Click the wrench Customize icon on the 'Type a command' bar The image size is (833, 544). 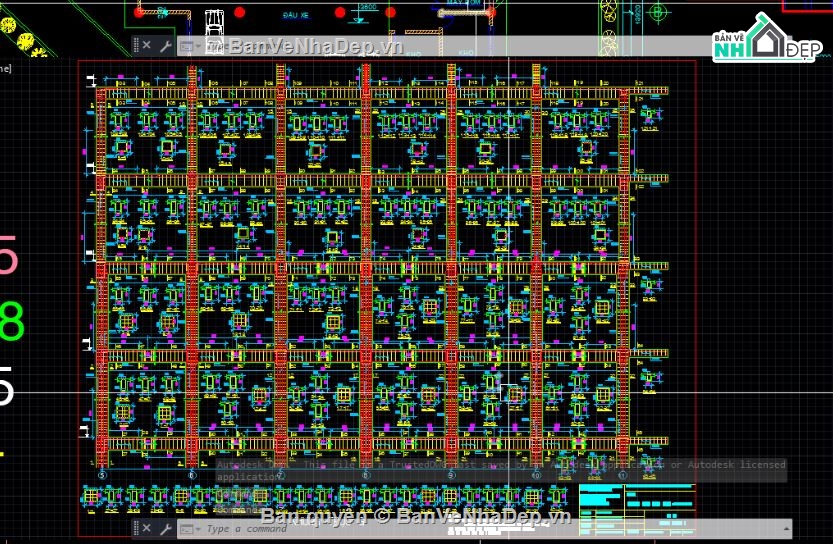pyautogui.click(x=165, y=528)
